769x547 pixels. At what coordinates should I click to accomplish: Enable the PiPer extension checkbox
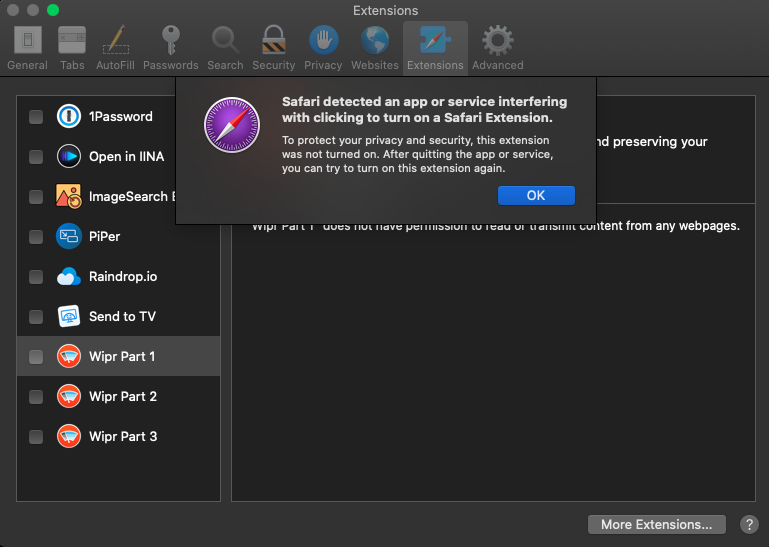(36, 237)
